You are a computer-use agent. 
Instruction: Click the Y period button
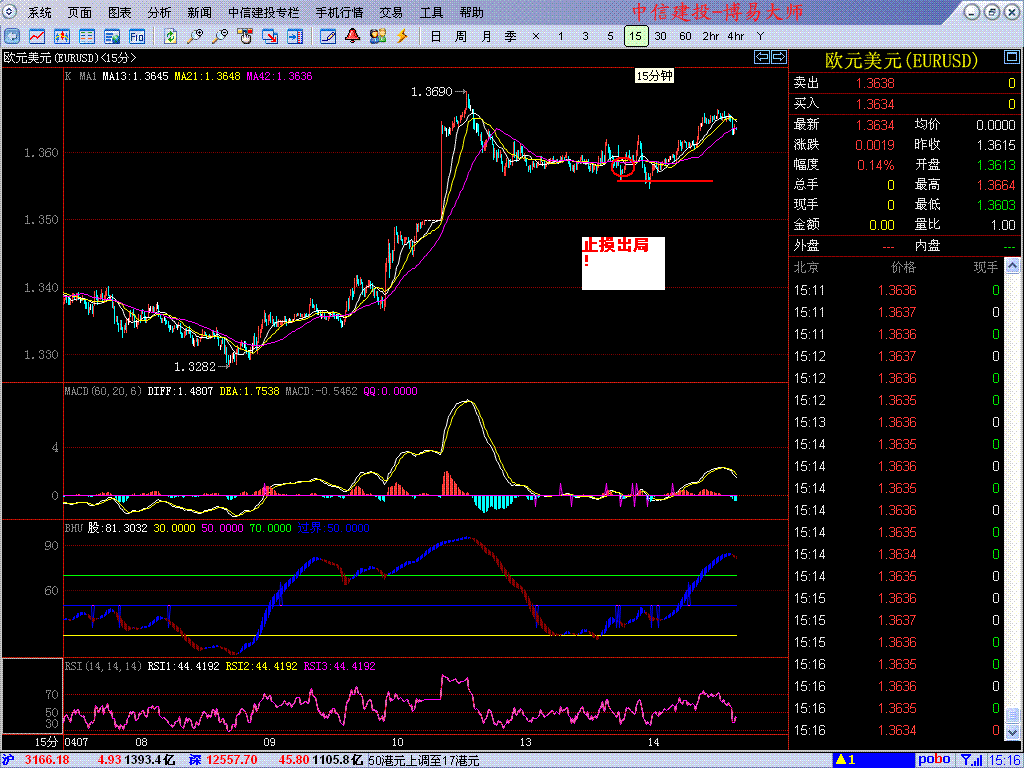point(760,36)
